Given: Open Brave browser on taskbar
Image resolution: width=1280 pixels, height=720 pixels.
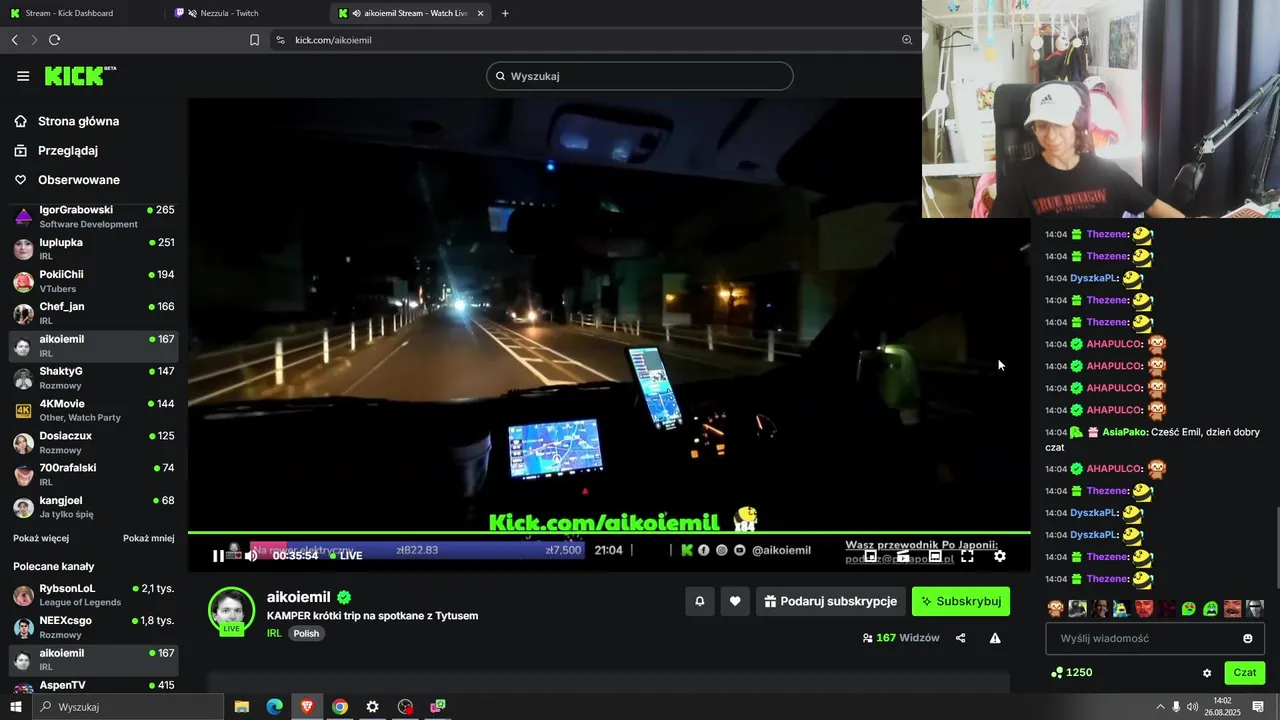Looking at the screenshot, I should point(307,707).
